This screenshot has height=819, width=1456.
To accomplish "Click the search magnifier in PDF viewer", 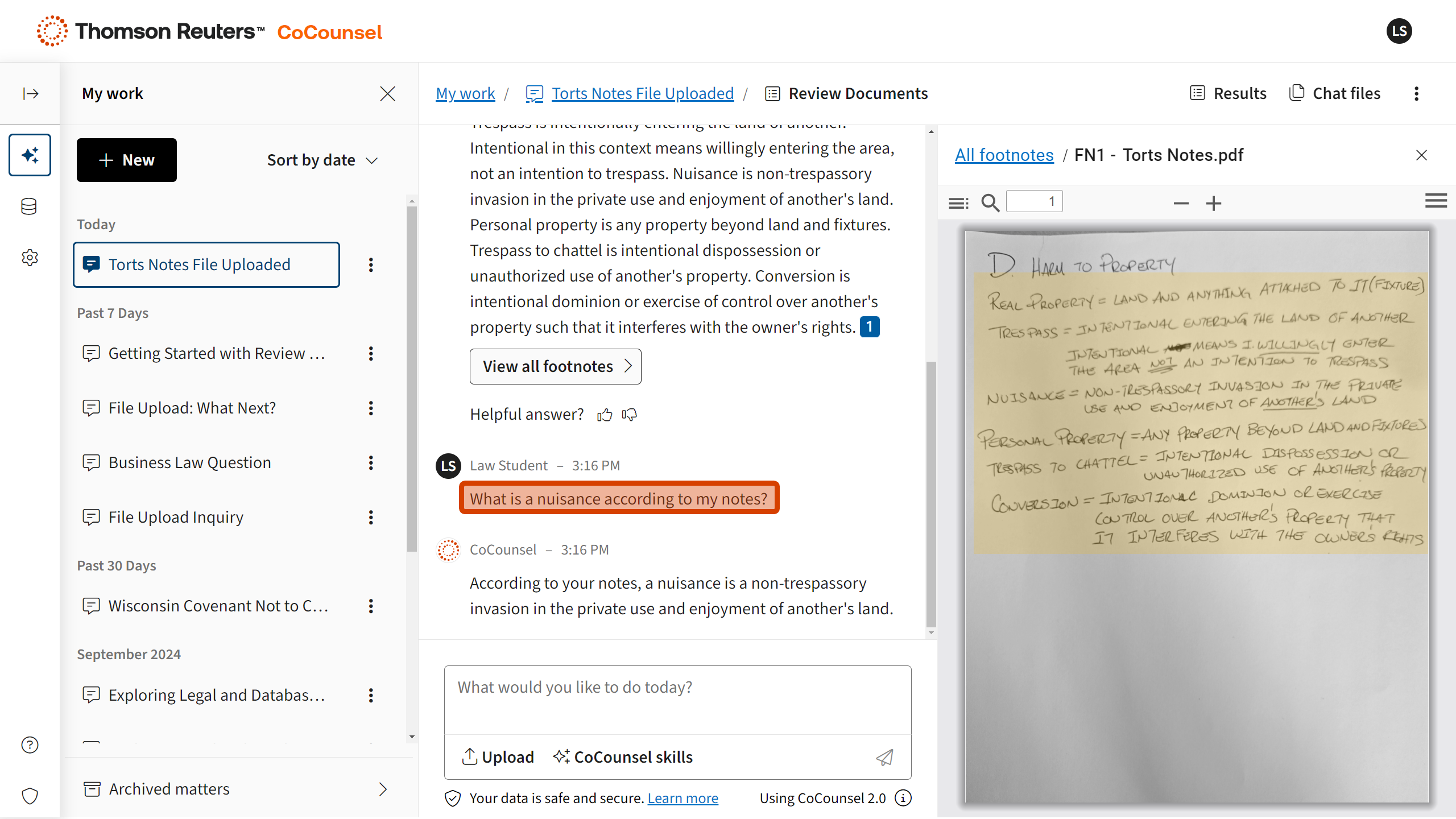I will click(x=990, y=202).
